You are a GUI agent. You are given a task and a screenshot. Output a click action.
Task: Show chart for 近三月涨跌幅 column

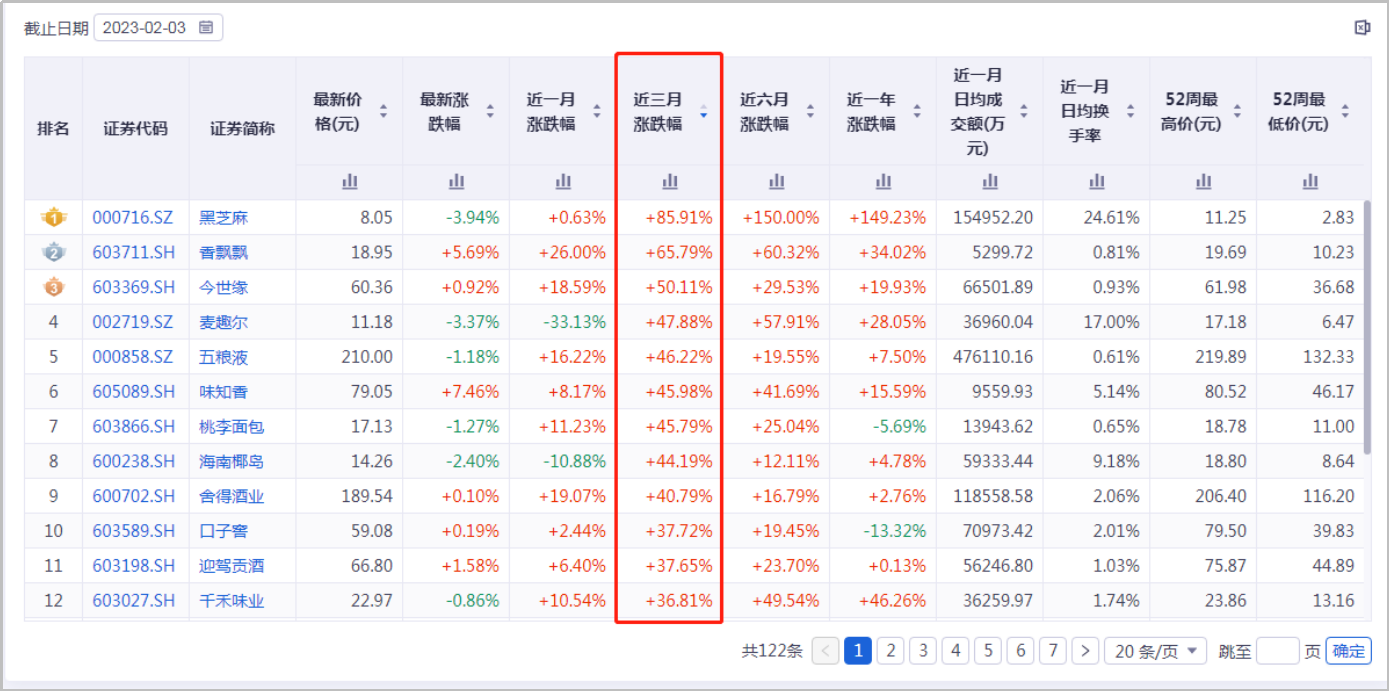coord(670,181)
